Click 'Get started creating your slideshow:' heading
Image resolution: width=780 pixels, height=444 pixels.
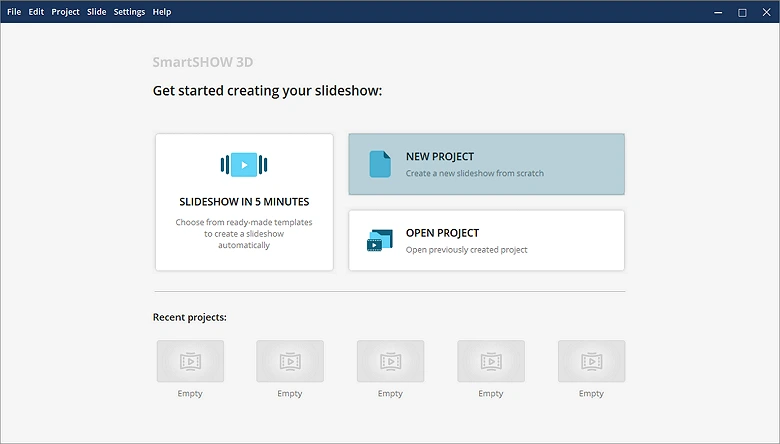click(267, 91)
